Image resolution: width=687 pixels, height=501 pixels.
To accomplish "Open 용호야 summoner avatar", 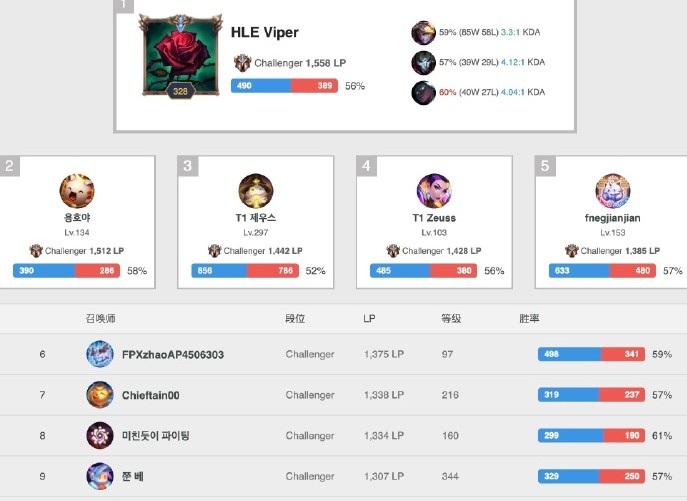I will pyautogui.click(x=77, y=191).
